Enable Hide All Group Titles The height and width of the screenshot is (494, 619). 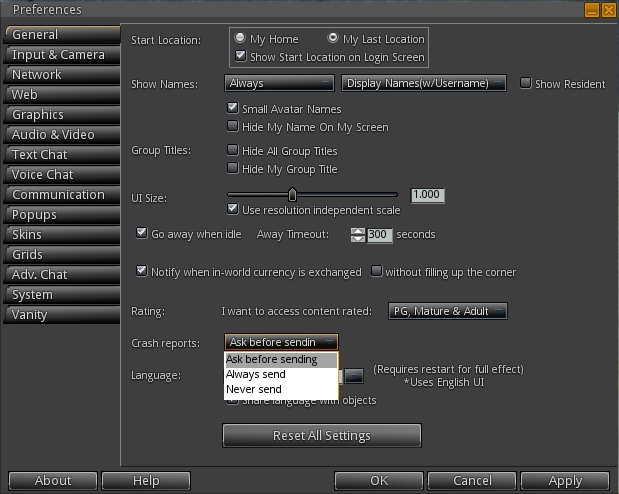[233, 151]
